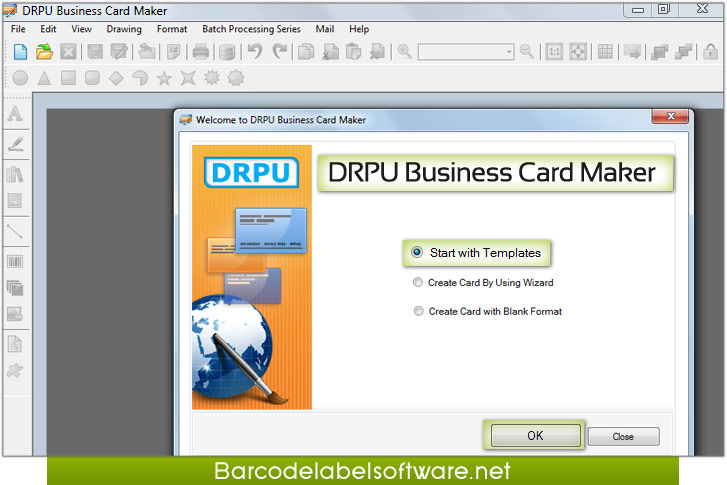The width and height of the screenshot is (727, 485).
Task: Click the Paste clipboard icon
Action: (x=354, y=51)
